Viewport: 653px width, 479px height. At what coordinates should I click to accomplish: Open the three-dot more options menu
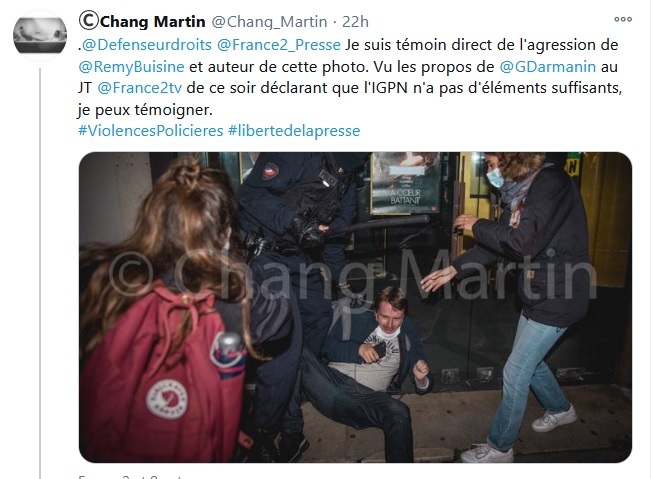click(x=623, y=19)
